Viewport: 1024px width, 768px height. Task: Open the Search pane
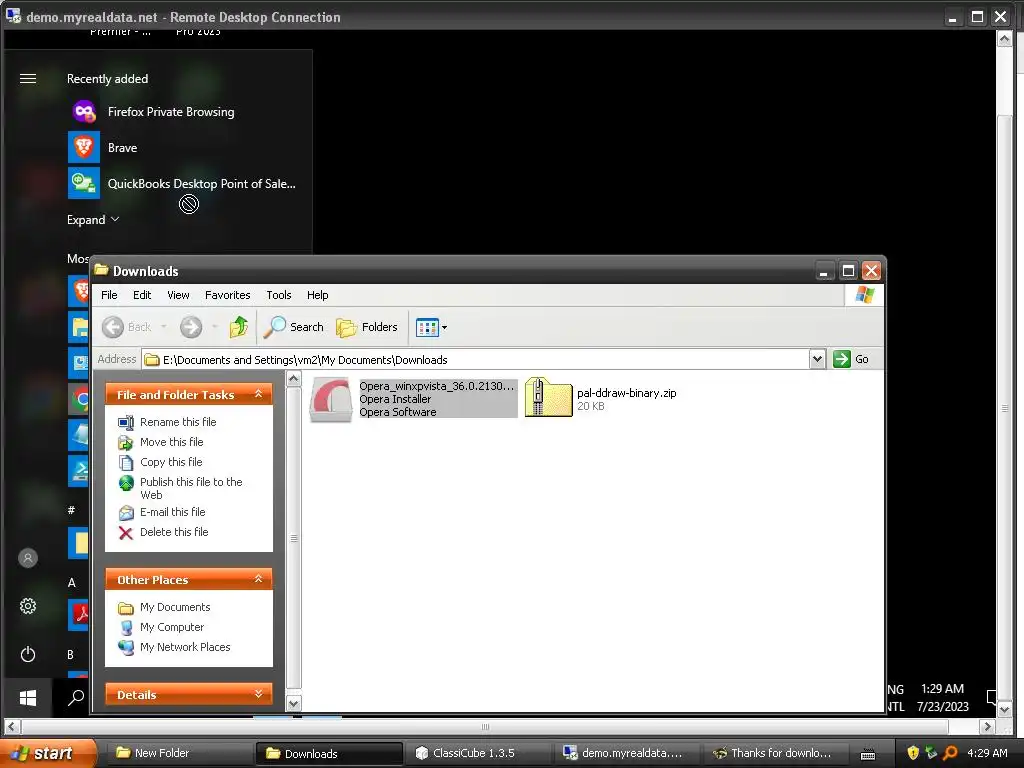(x=293, y=327)
